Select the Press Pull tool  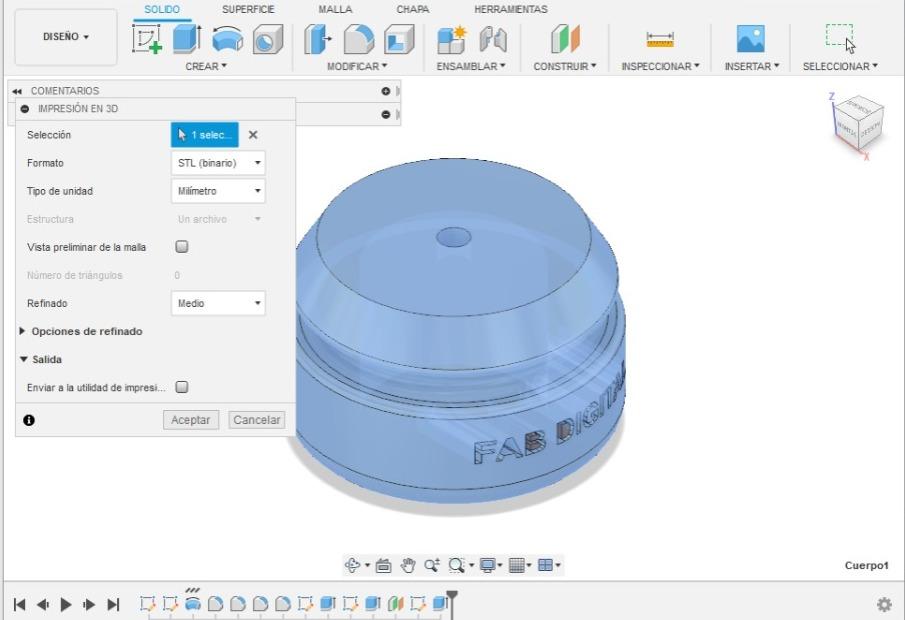point(318,39)
